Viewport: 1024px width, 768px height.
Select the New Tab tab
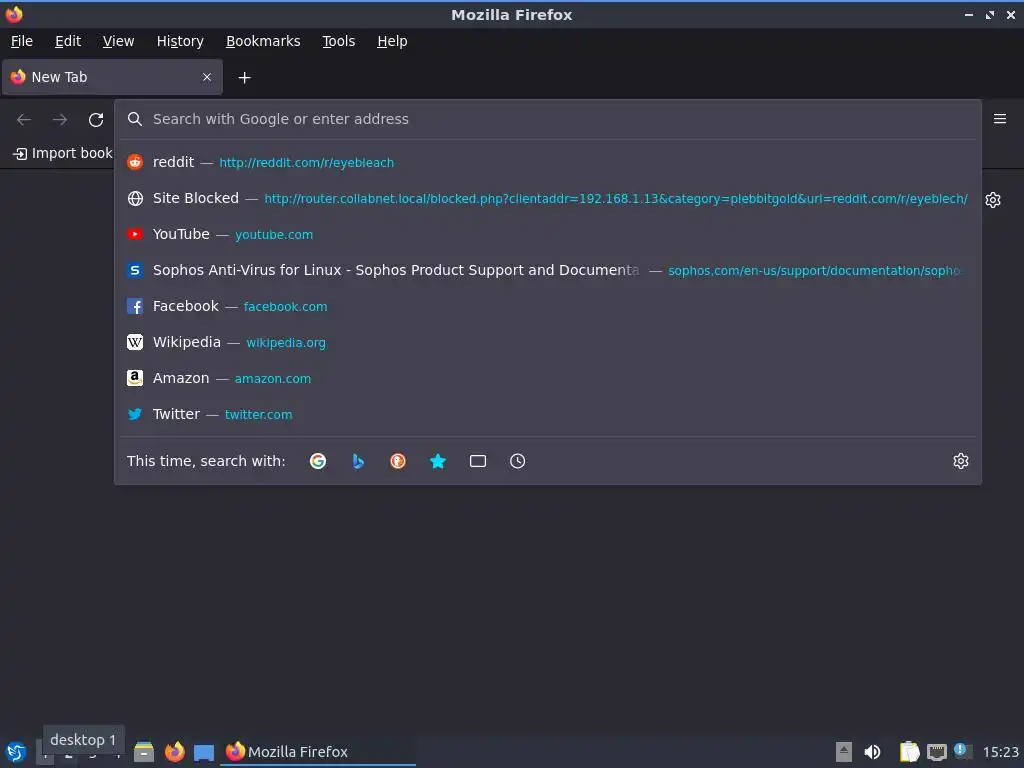(x=112, y=77)
